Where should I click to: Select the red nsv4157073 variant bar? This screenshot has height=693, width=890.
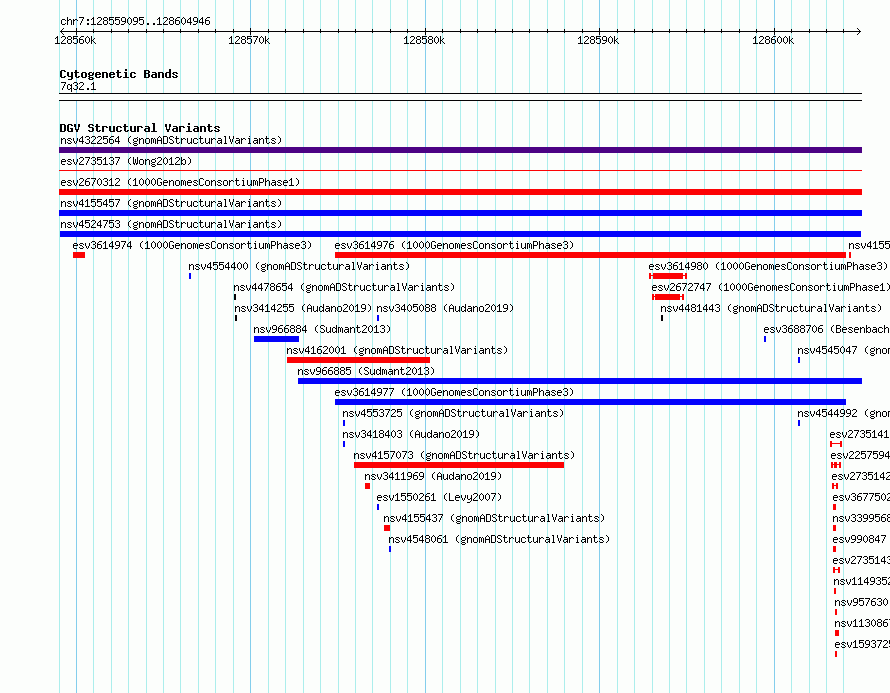tap(459, 465)
